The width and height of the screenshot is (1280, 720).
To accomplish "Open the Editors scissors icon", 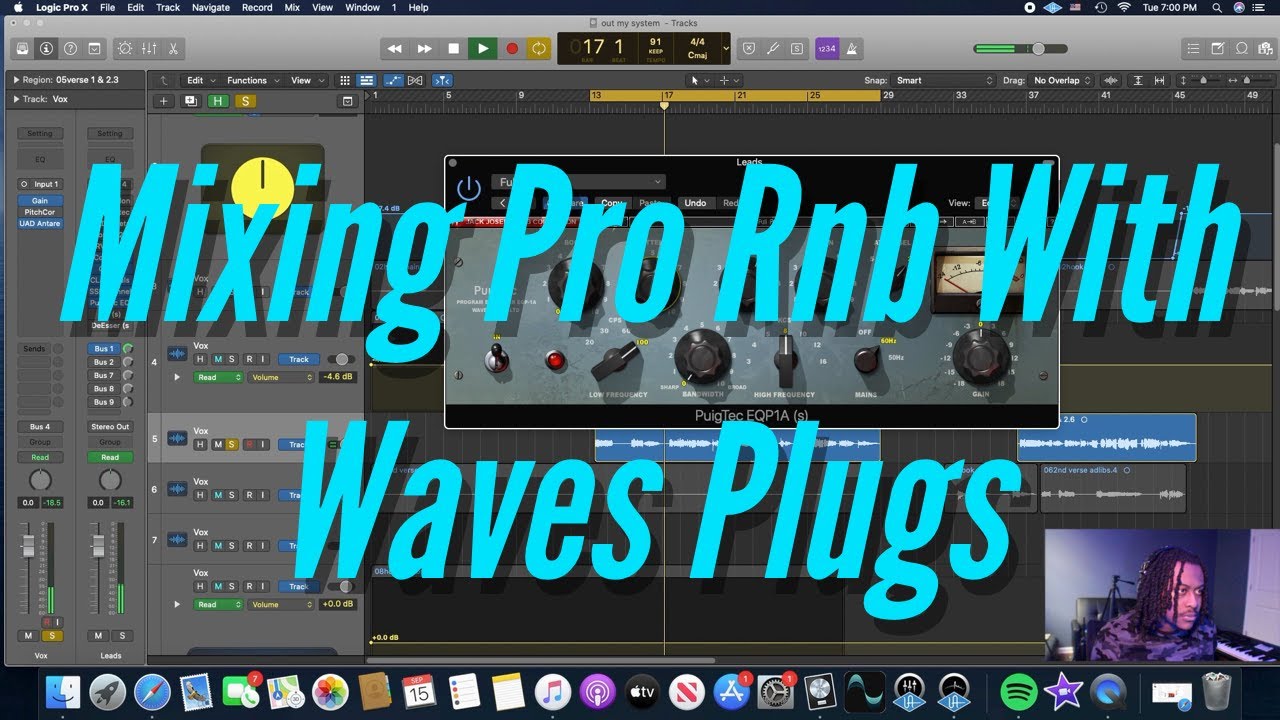I will pyautogui.click(x=173, y=48).
